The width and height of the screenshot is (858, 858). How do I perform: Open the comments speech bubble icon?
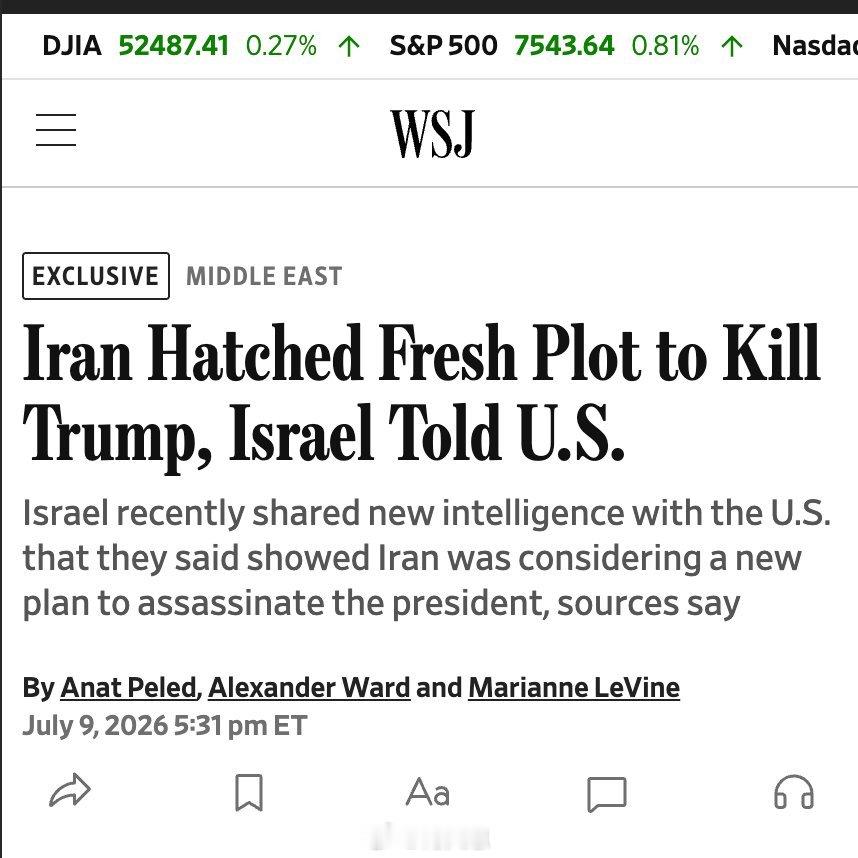click(607, 794)
